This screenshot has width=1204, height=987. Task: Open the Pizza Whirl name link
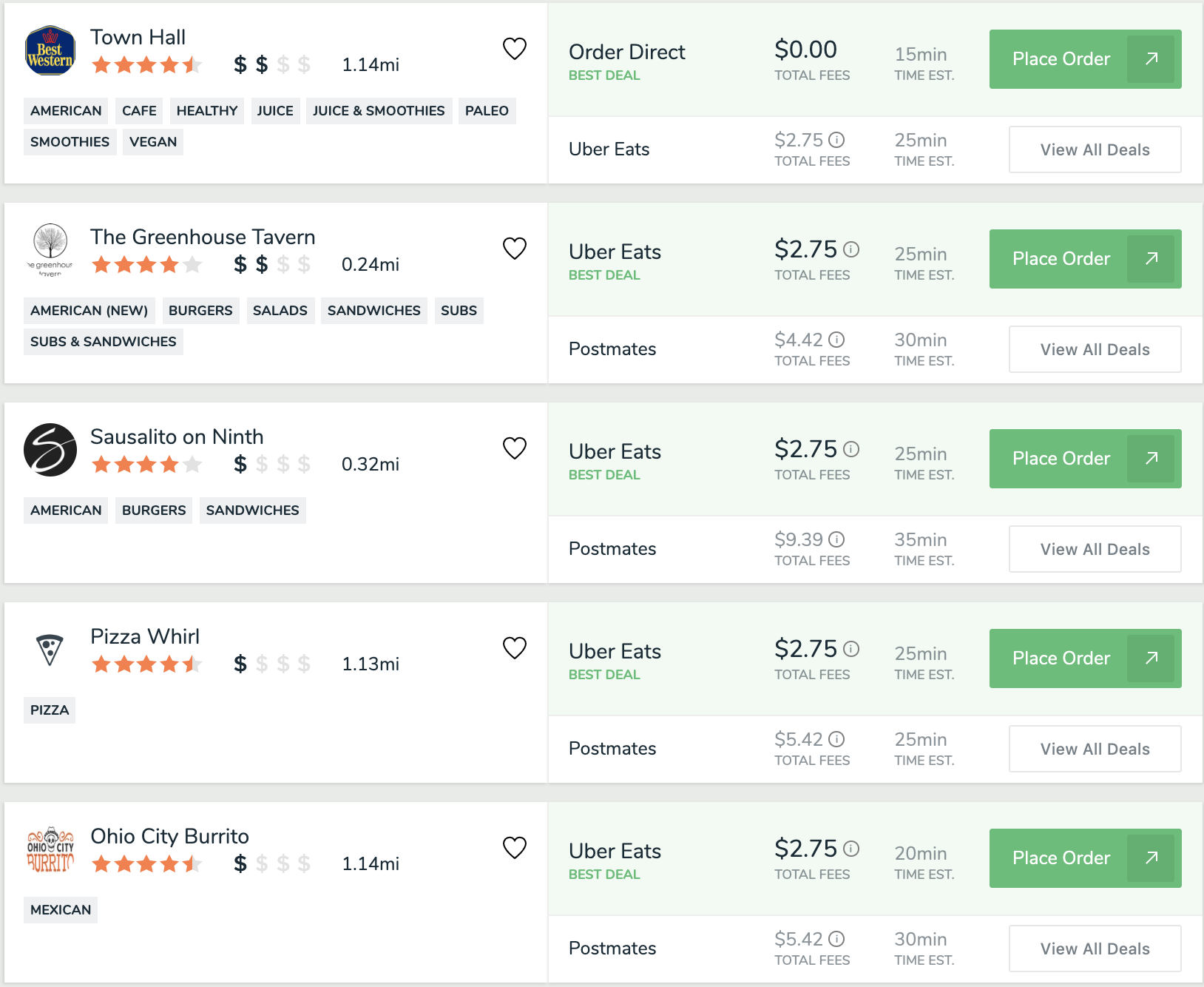[x=145, y=636]
